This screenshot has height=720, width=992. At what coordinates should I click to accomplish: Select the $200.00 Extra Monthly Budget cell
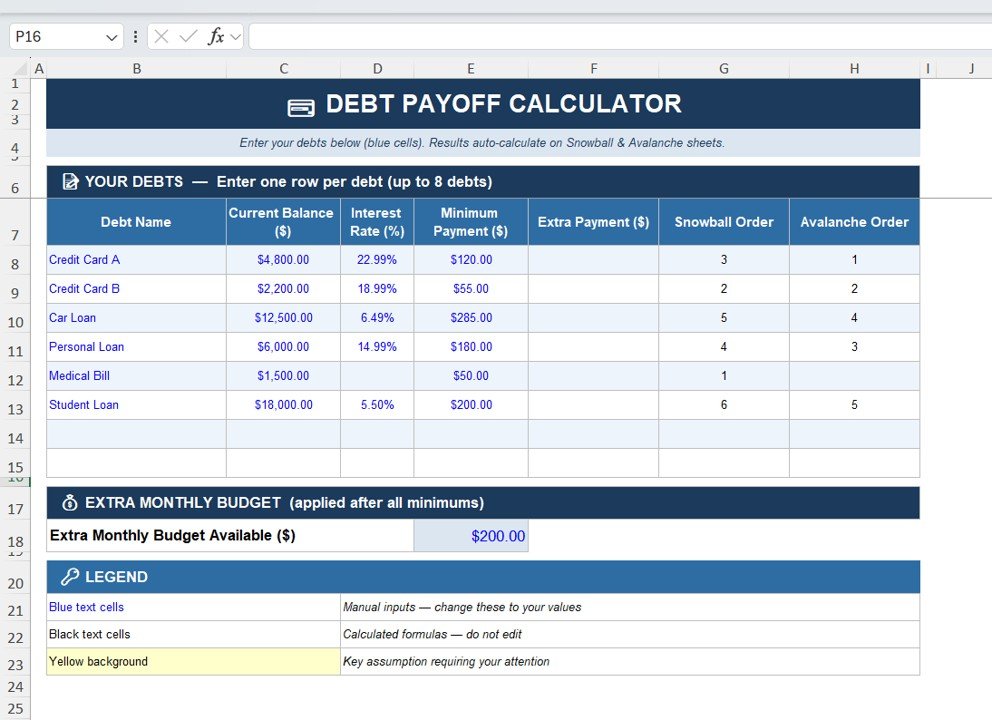coord(471,535)
